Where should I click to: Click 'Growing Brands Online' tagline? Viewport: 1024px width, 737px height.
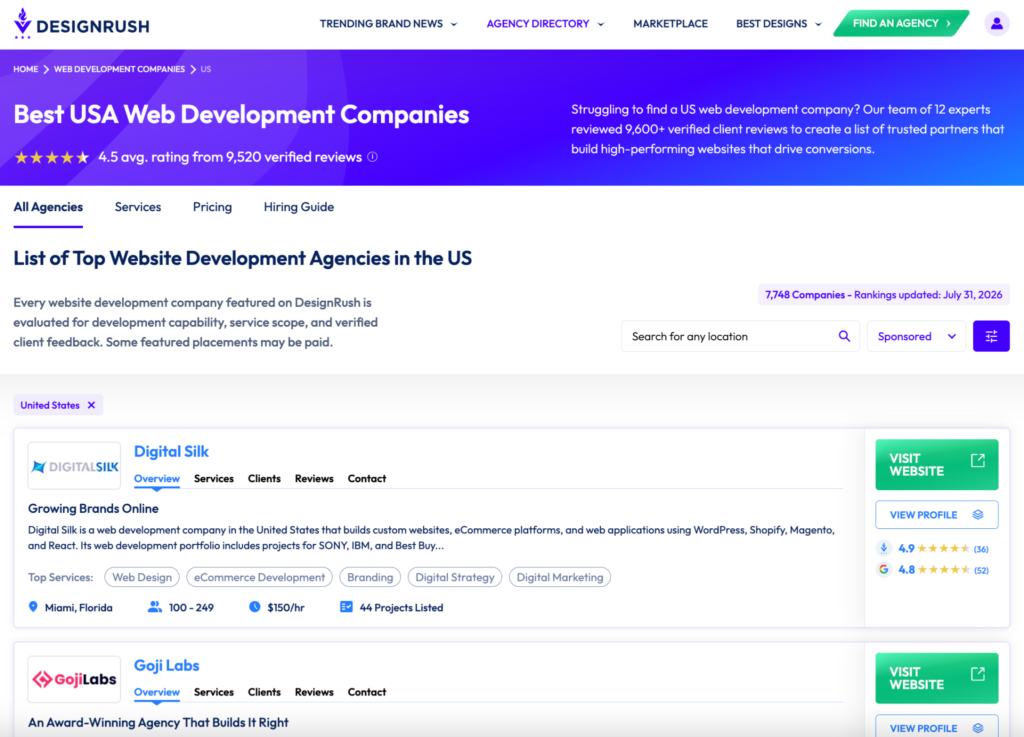pyautogui.click(x=93, y=509)
